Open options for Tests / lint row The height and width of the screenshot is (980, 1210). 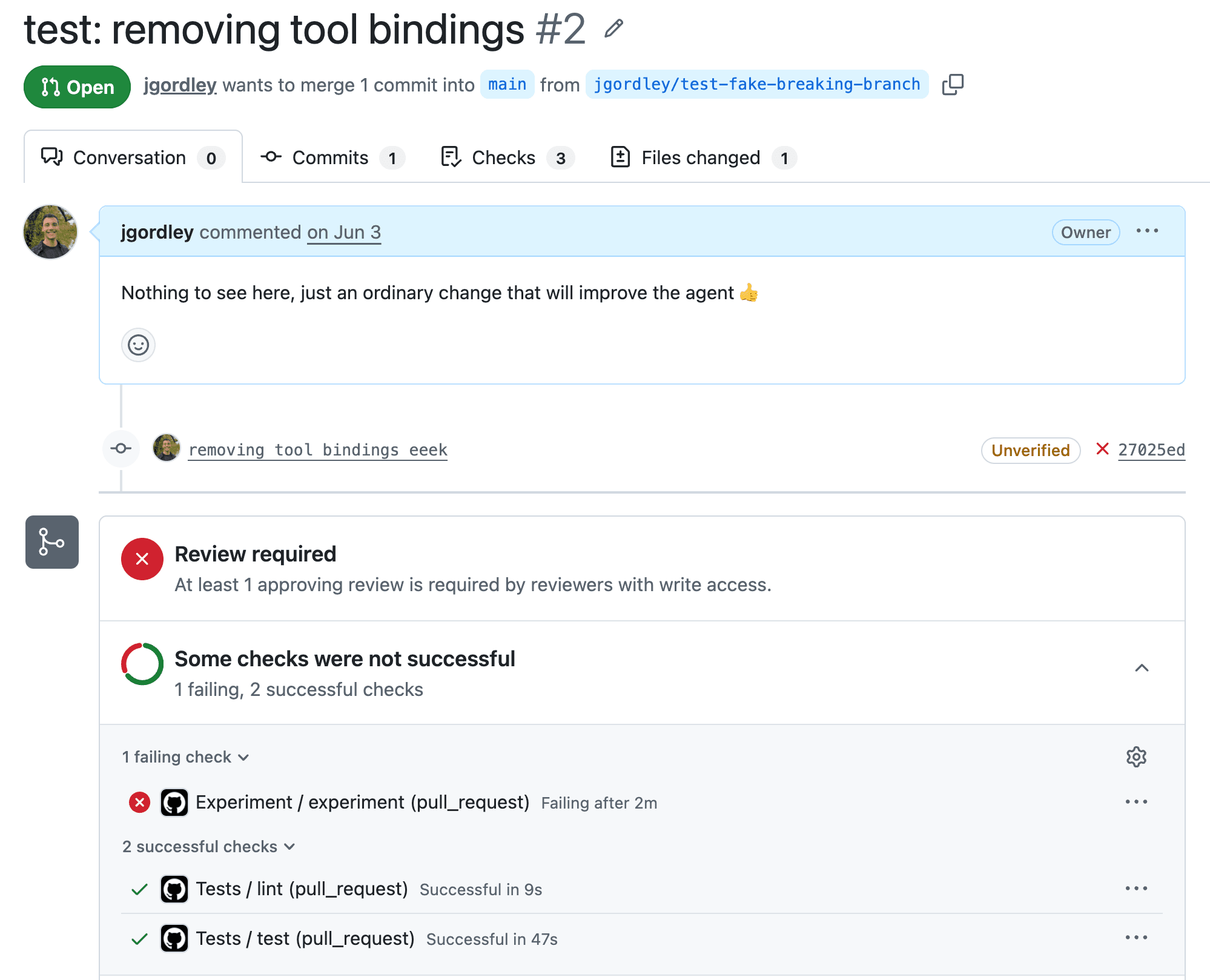[x=1136, y=889]
